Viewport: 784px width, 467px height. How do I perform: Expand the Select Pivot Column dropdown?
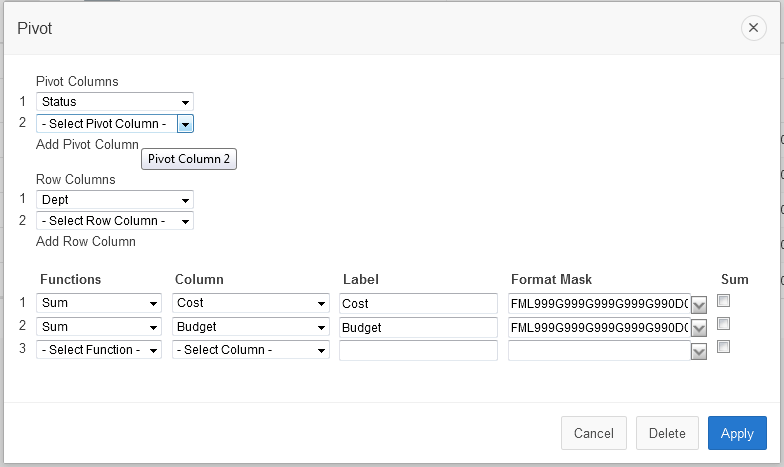(115, 124)
